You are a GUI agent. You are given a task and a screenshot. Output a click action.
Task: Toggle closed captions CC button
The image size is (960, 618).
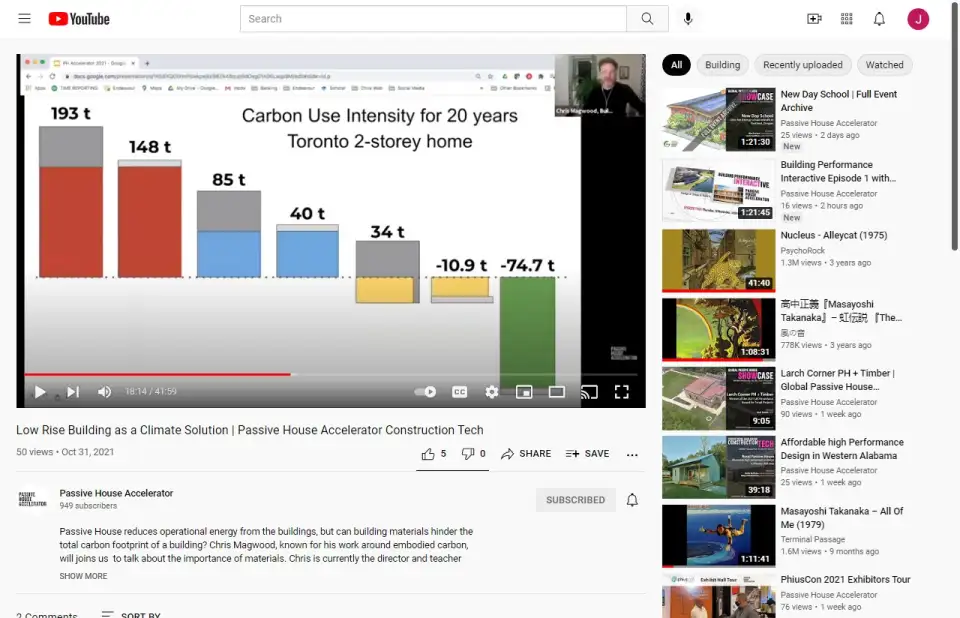(460, 392)
